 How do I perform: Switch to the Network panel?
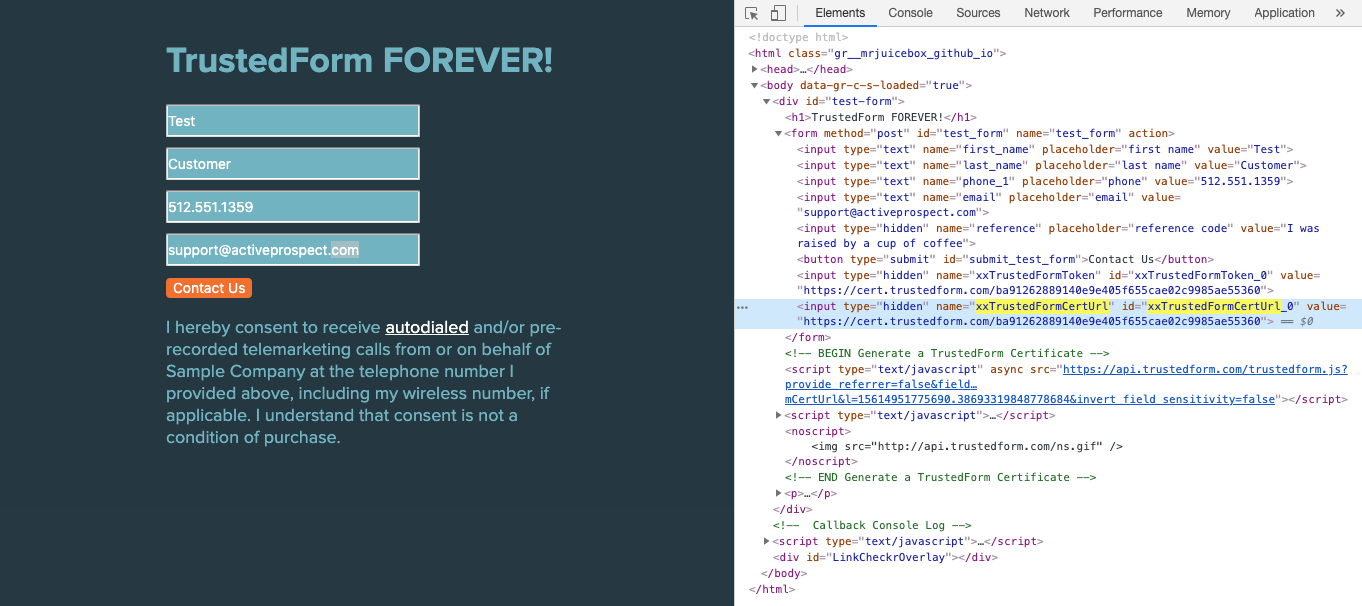tap(1046, 13)
